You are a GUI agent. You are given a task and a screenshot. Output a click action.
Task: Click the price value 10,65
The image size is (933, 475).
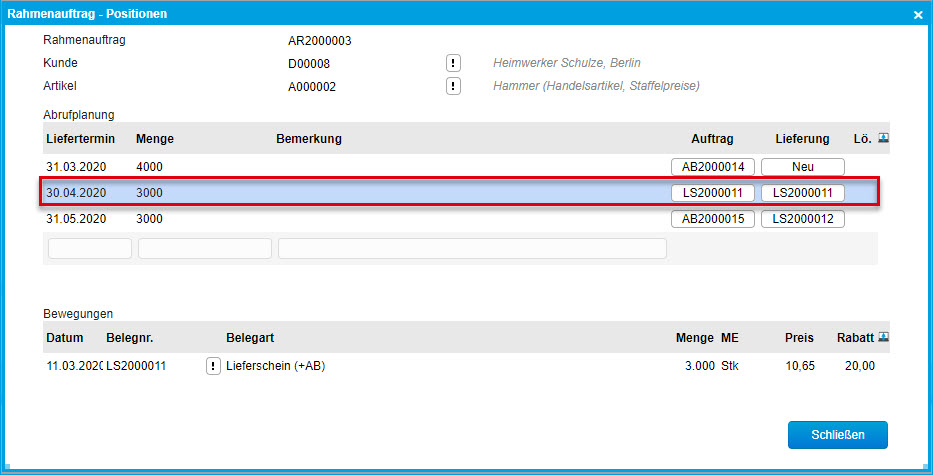pos(800,366)
